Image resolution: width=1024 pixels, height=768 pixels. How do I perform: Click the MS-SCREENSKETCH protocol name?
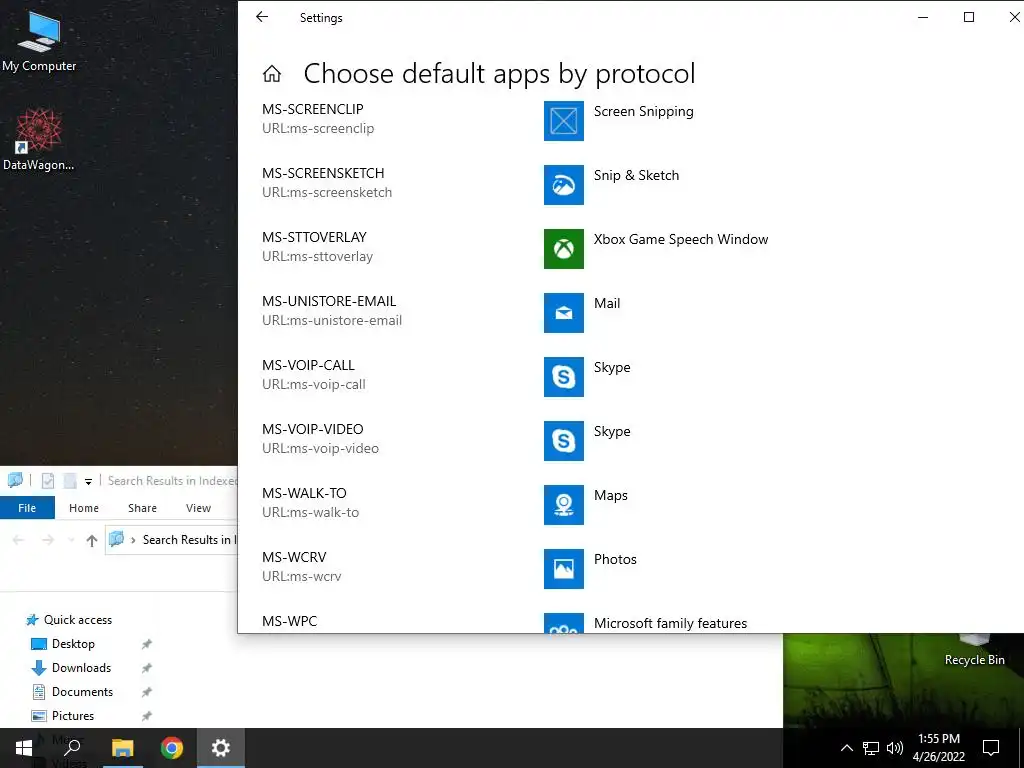click(323, 173)
